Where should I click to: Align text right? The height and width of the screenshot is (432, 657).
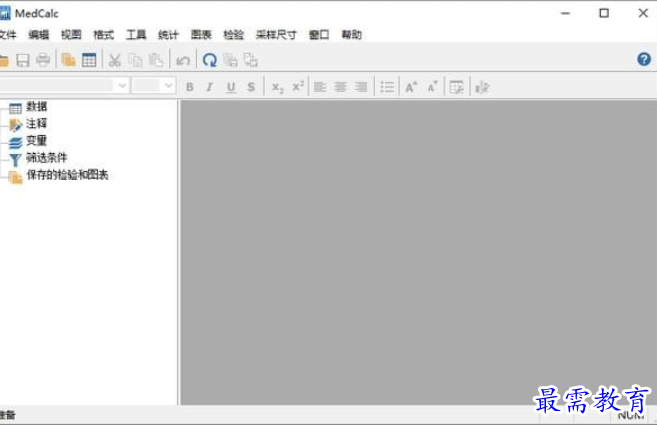pyautogui.click(x=361, y=87)
